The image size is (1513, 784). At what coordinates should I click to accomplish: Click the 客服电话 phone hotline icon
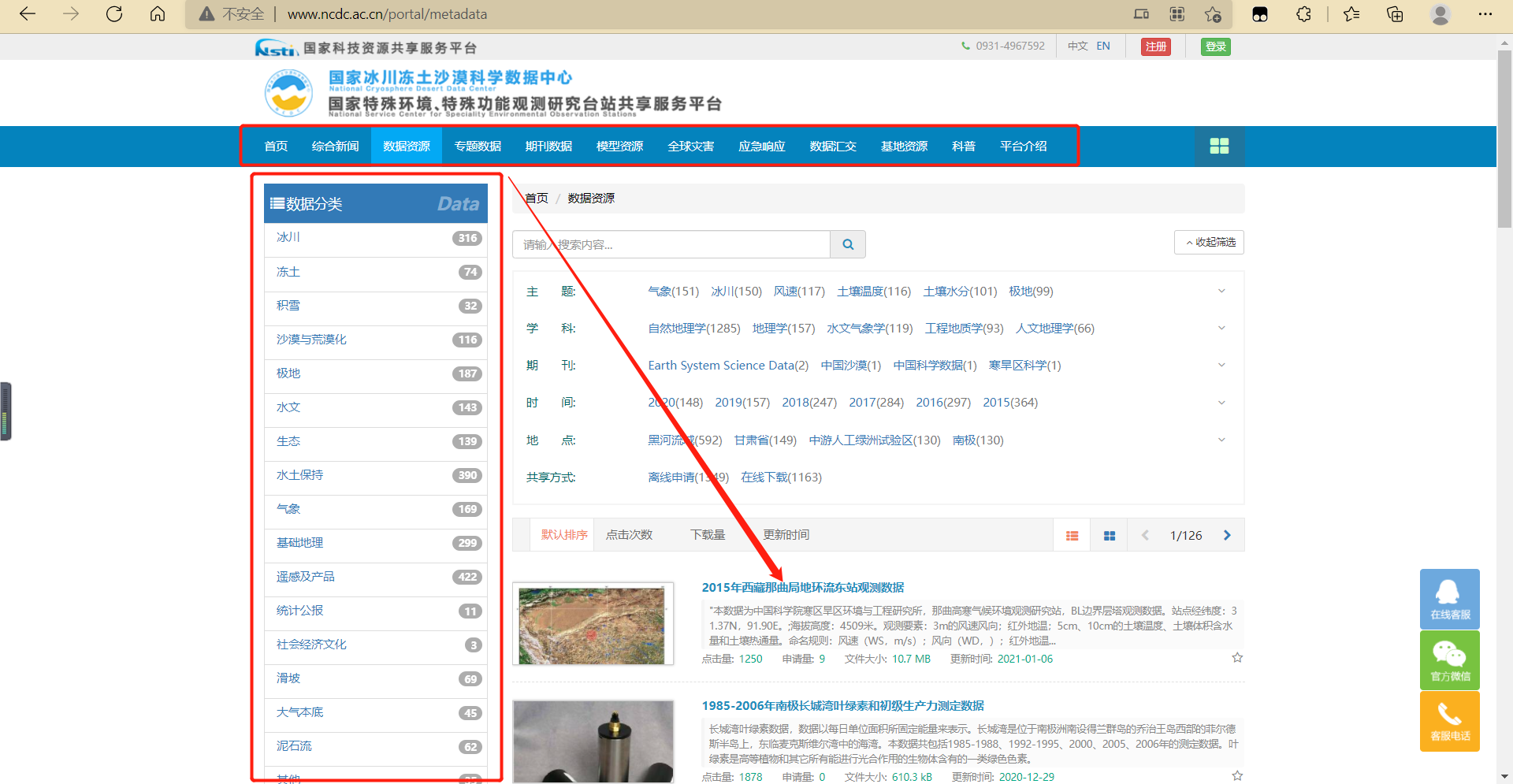(1449, 721)
